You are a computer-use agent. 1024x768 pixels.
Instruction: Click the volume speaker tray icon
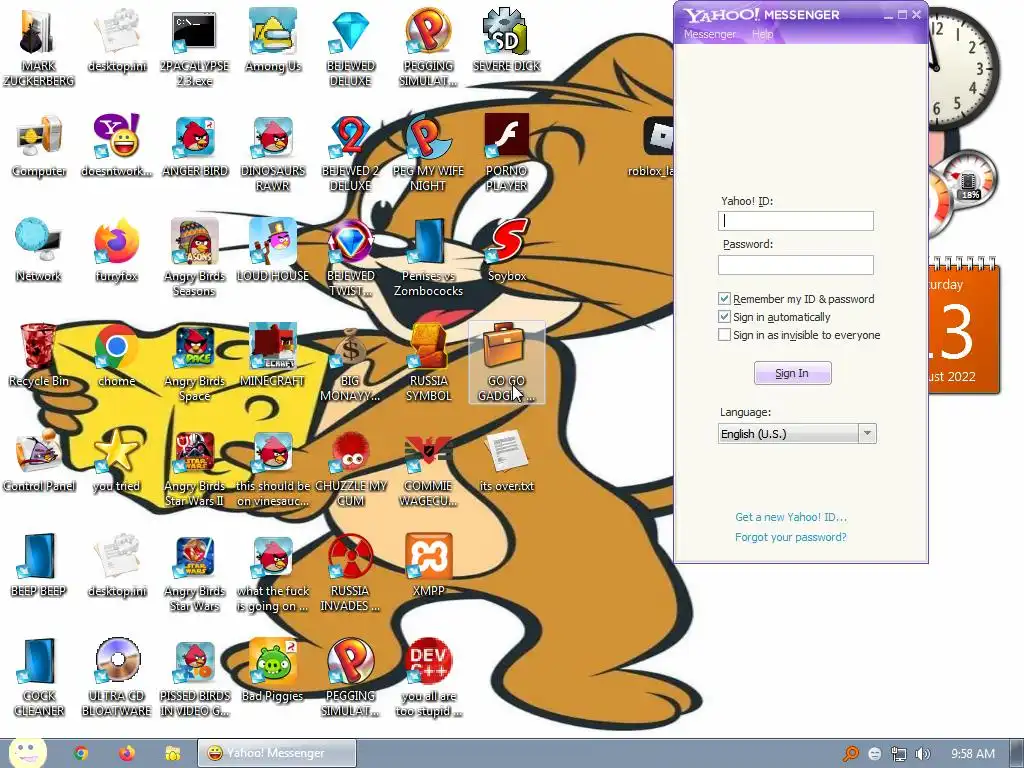click(x=922, y=754)
